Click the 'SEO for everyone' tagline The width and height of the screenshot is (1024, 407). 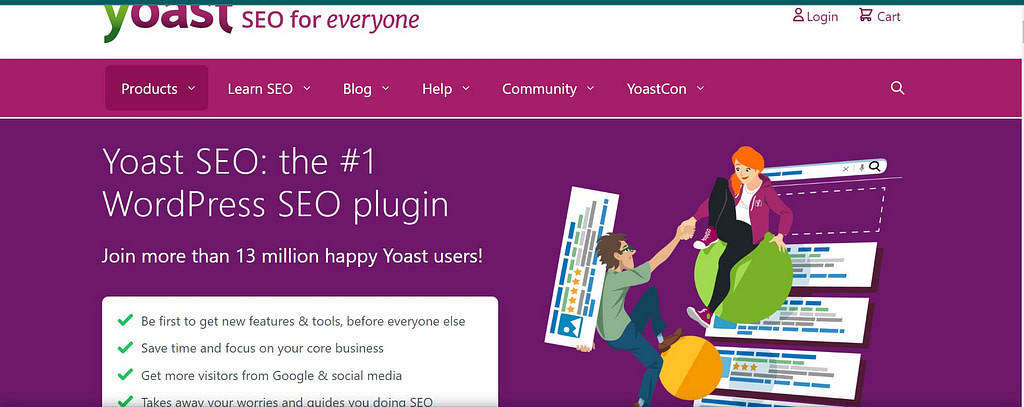point(330,20)
